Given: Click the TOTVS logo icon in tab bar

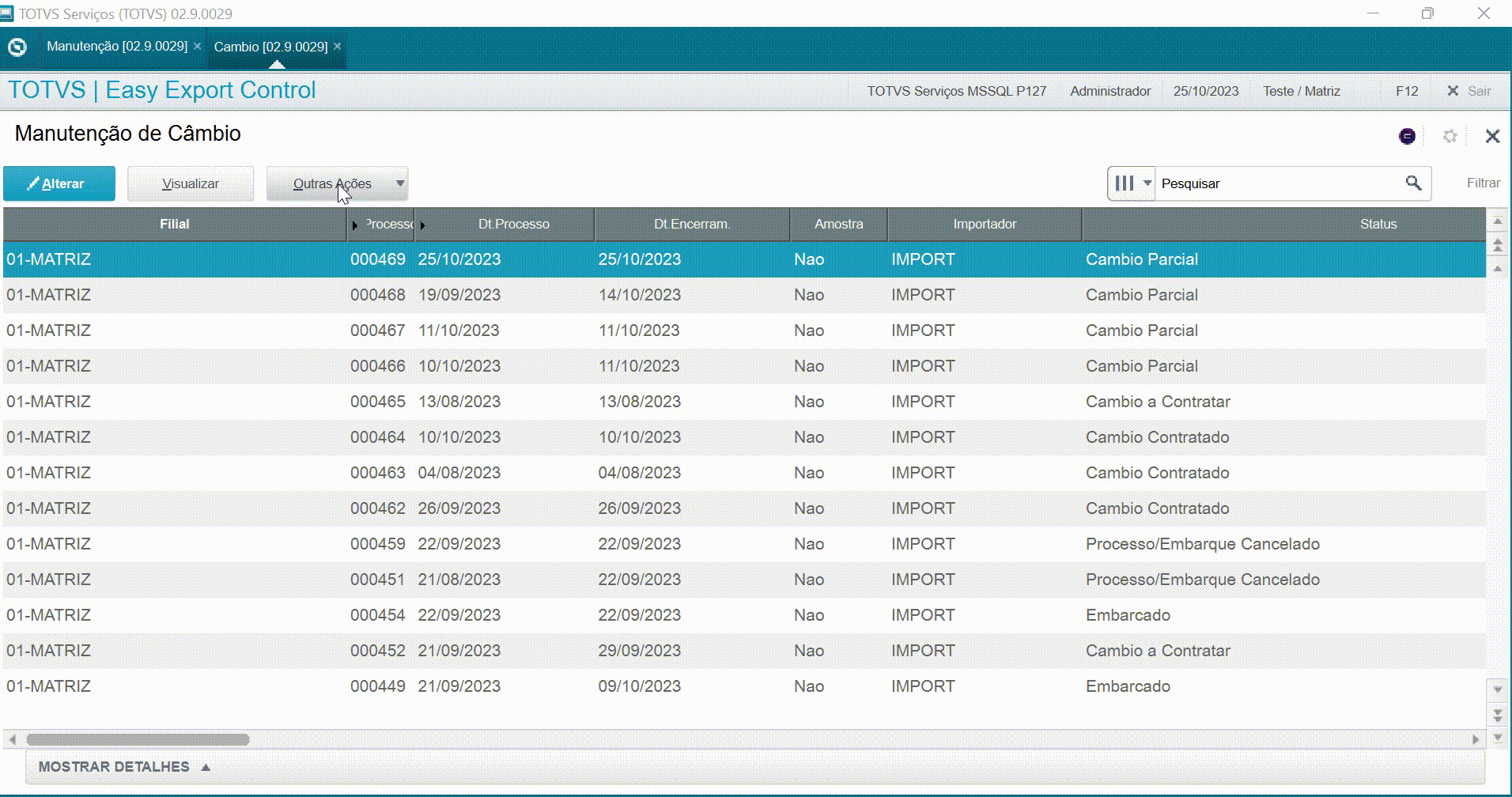Looking at the screenshot, I should [x=17, y=47].
